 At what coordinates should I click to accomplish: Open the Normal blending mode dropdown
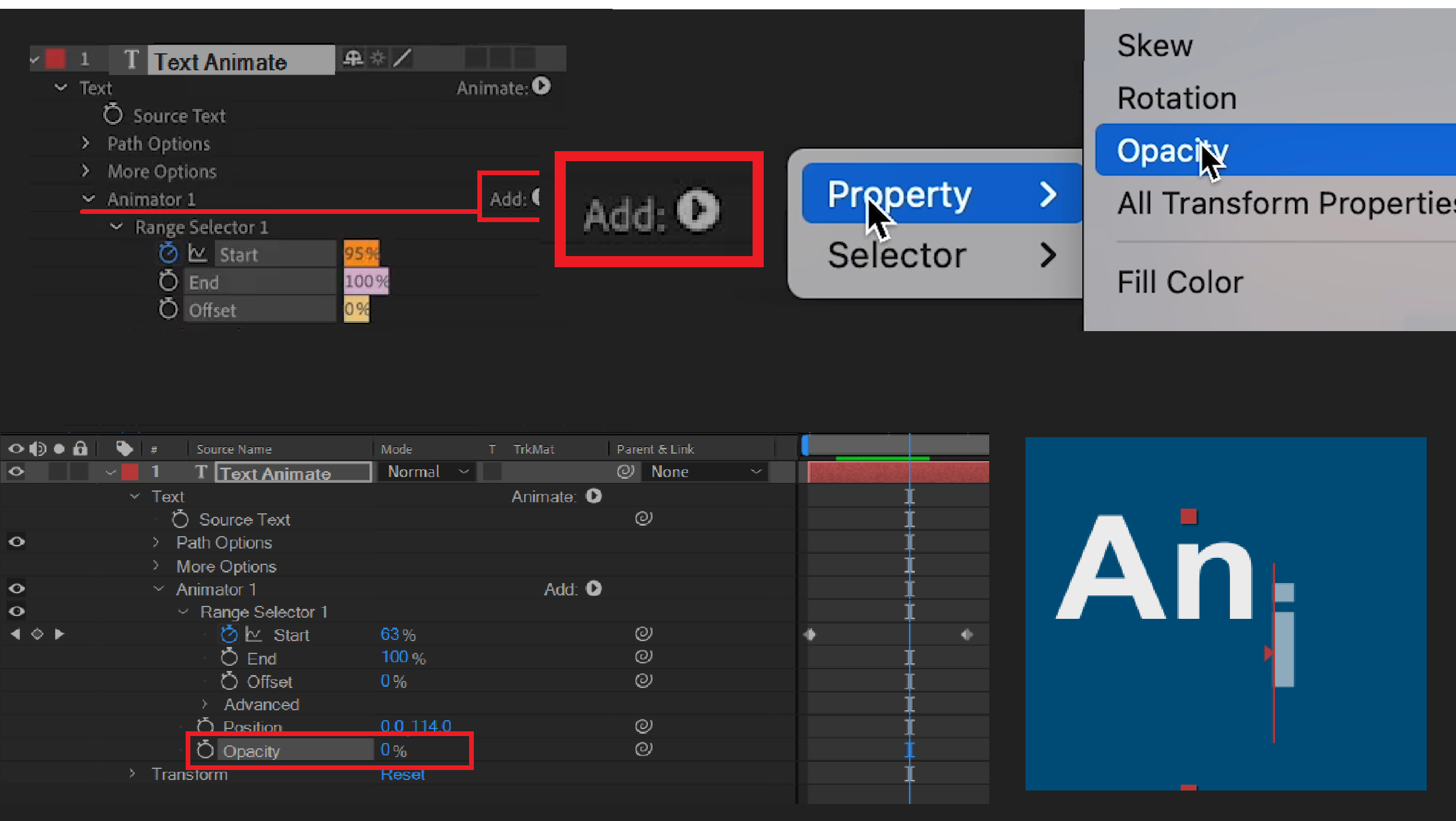pyautogui.click(x=427, y=472)
